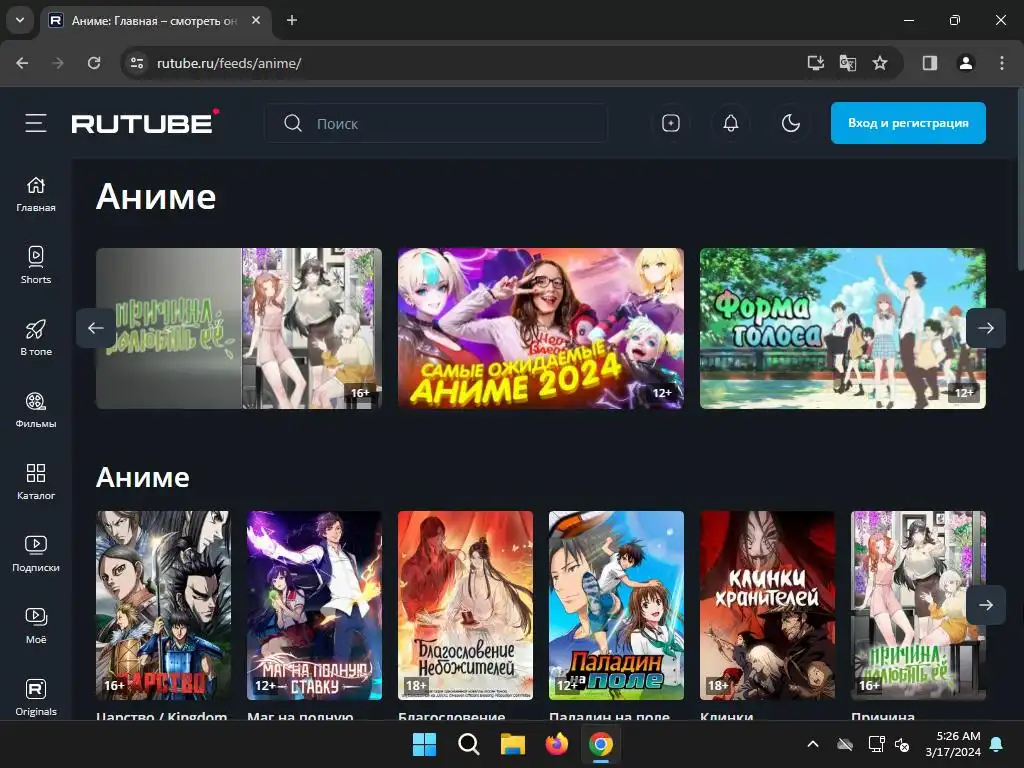
Task: Click the address bar URL
Action: 229,63
